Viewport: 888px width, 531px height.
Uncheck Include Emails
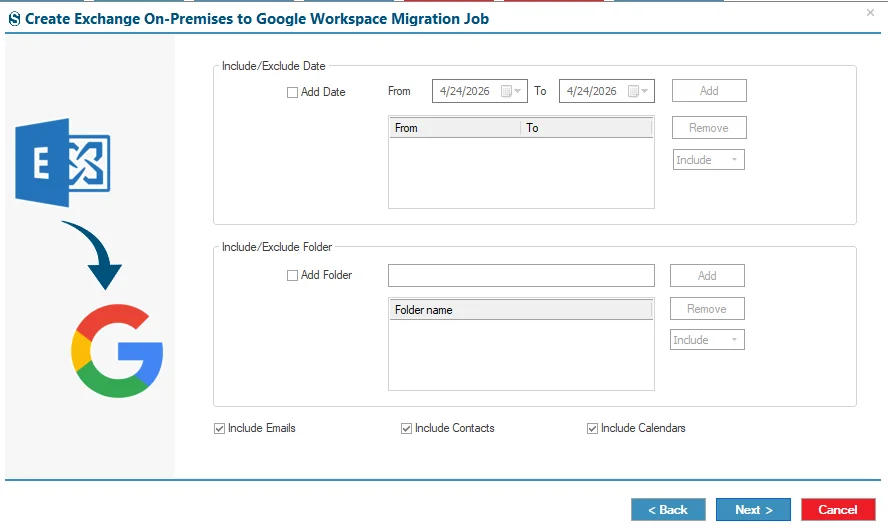click(220, 429)
